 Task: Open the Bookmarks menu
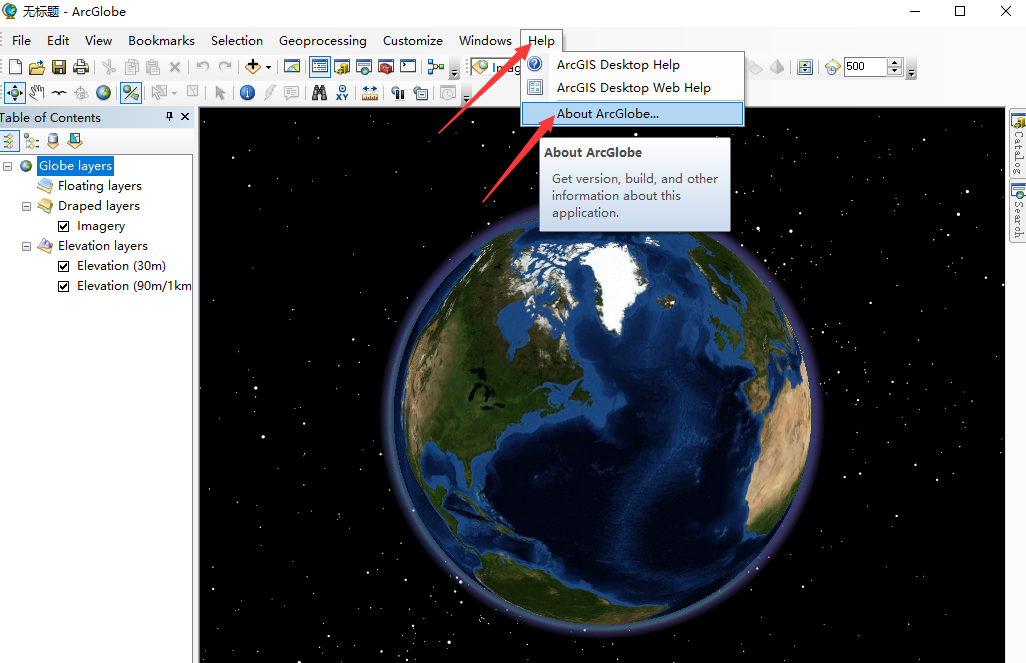[162, 41]
